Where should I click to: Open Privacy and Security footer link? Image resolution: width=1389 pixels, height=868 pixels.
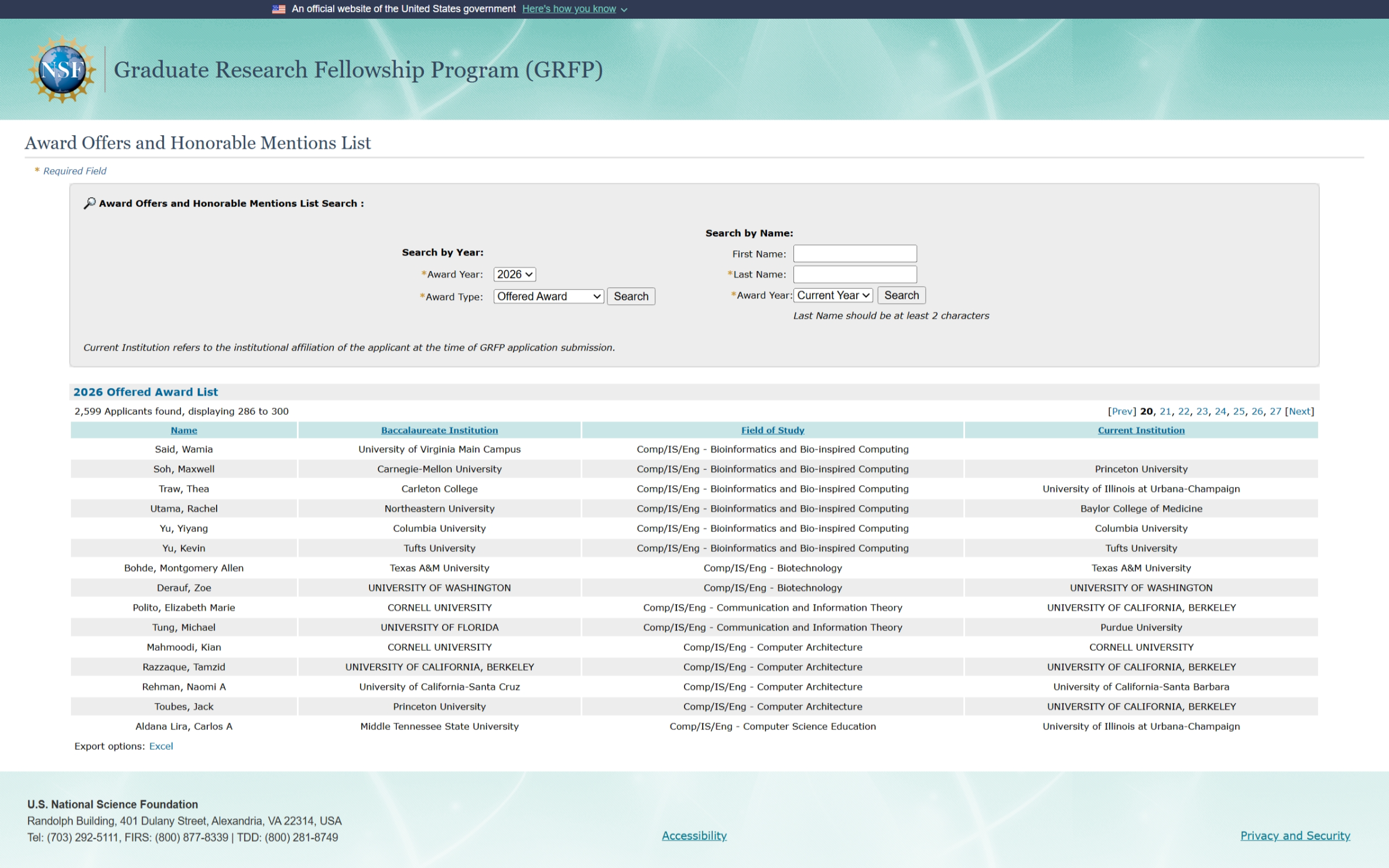1295,836
